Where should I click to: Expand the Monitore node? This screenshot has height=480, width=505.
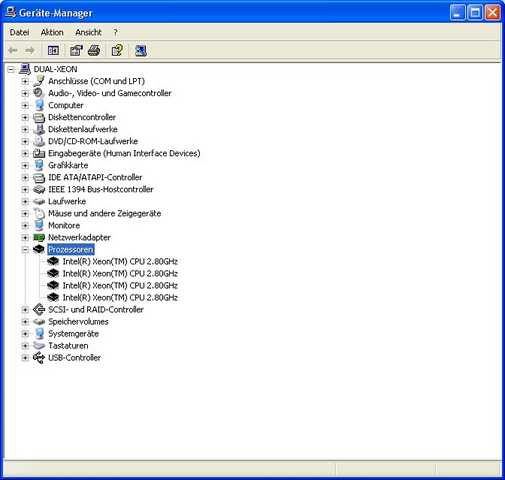pyautogui.click(x=25, y=226)
